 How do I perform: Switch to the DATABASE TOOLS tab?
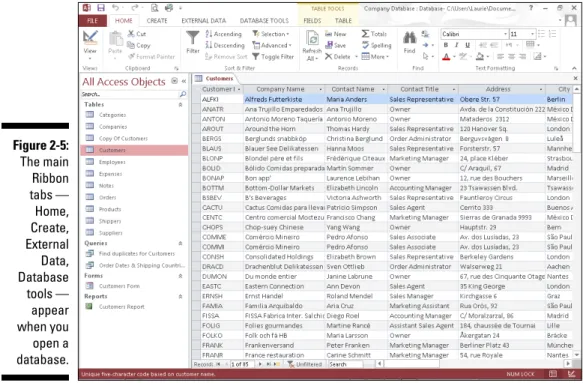(264, 21)
